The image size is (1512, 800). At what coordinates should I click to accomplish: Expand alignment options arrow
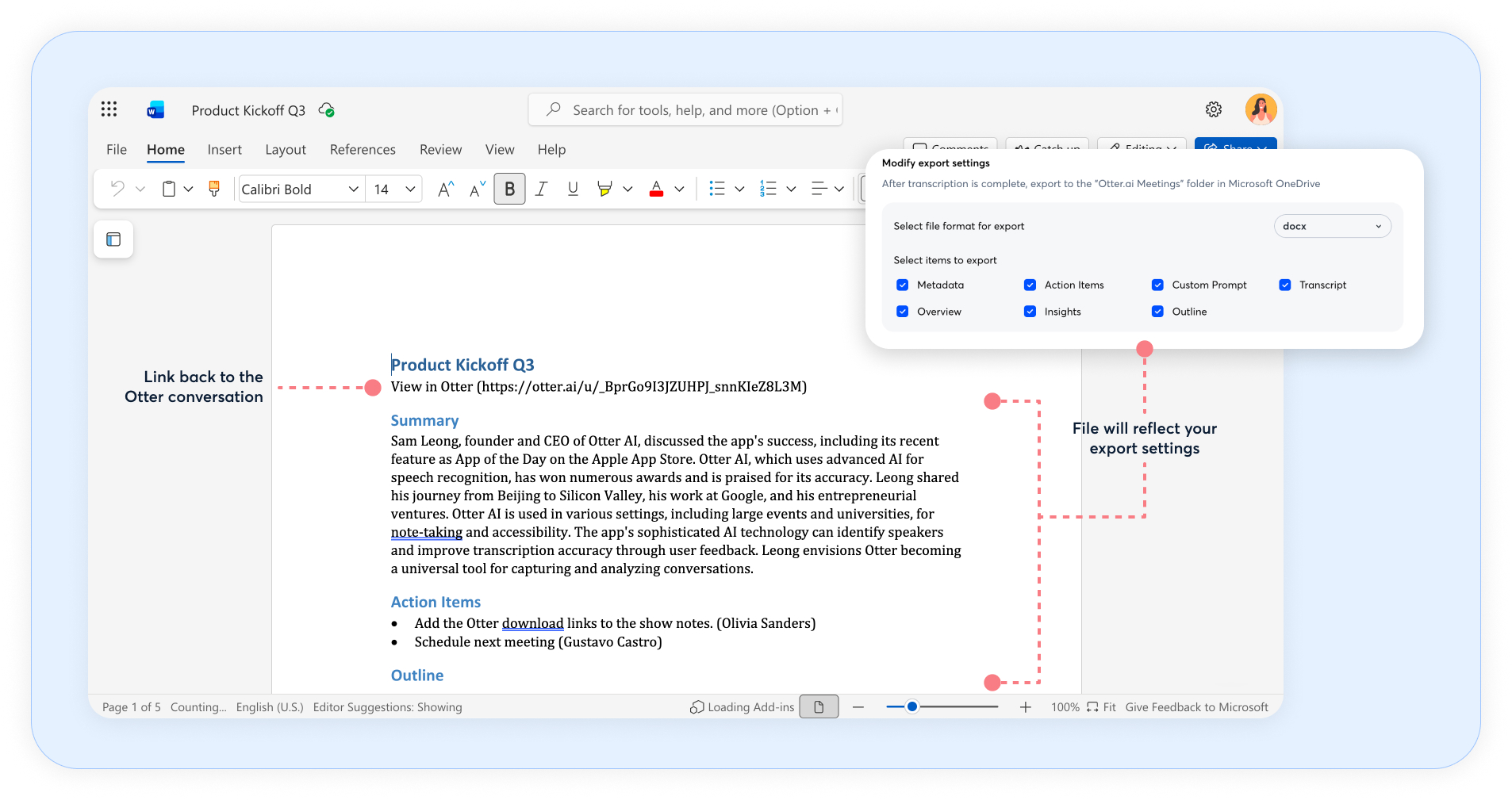[x=839, y=189]
